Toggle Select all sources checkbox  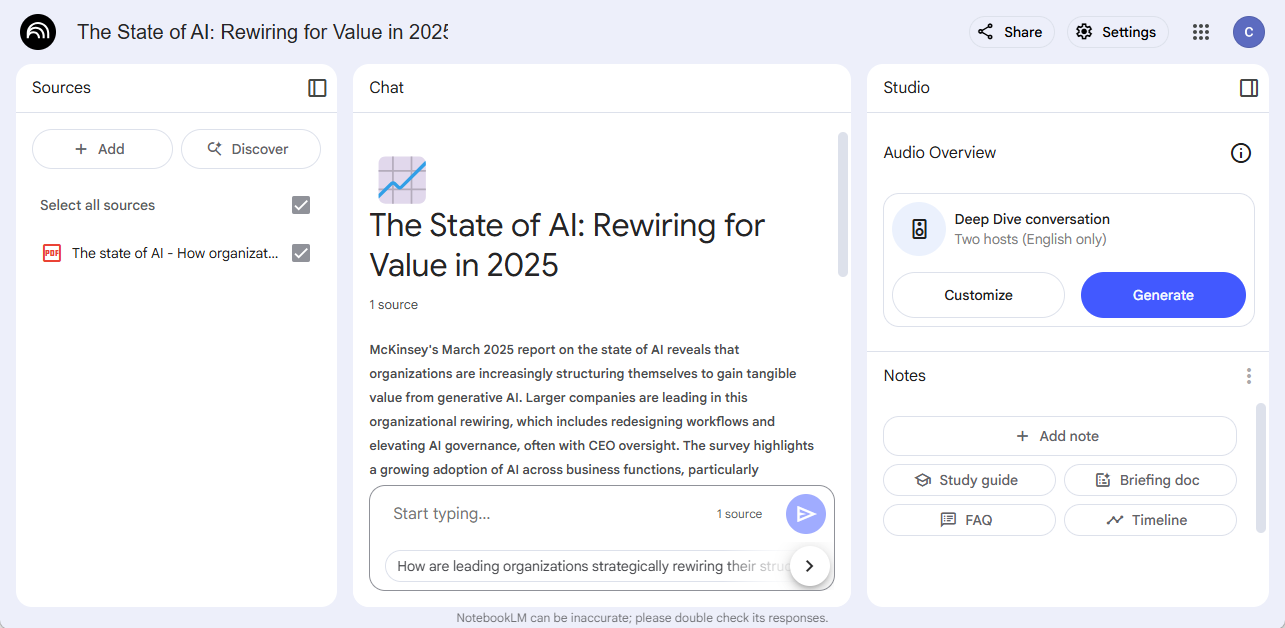(301, 205)
